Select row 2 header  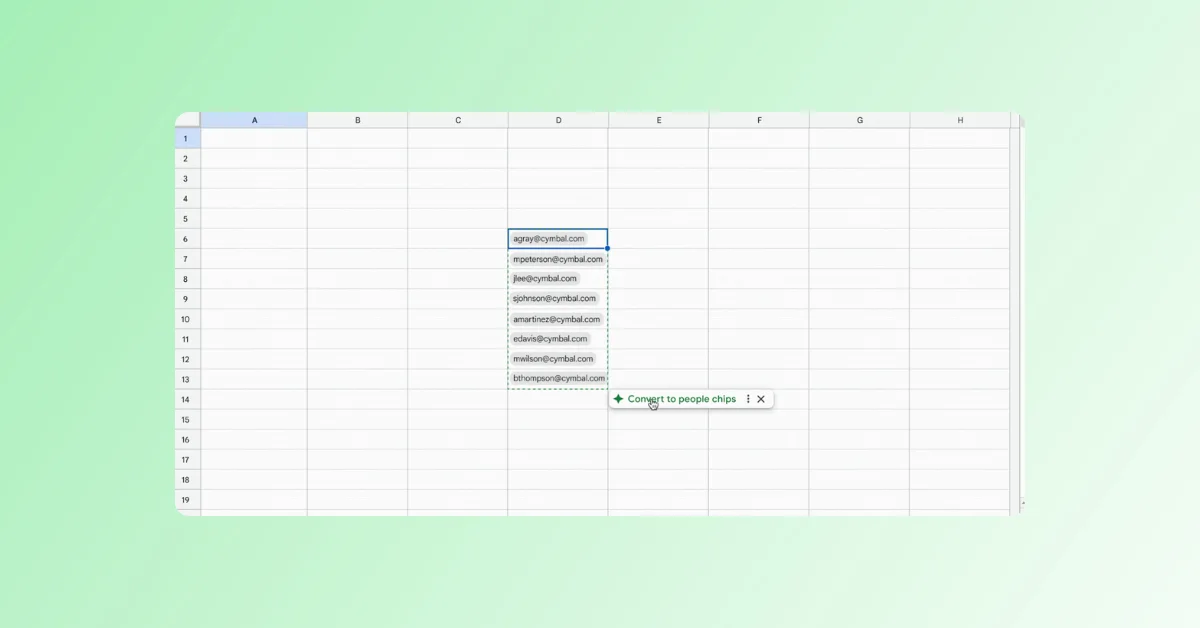point(188,158)
